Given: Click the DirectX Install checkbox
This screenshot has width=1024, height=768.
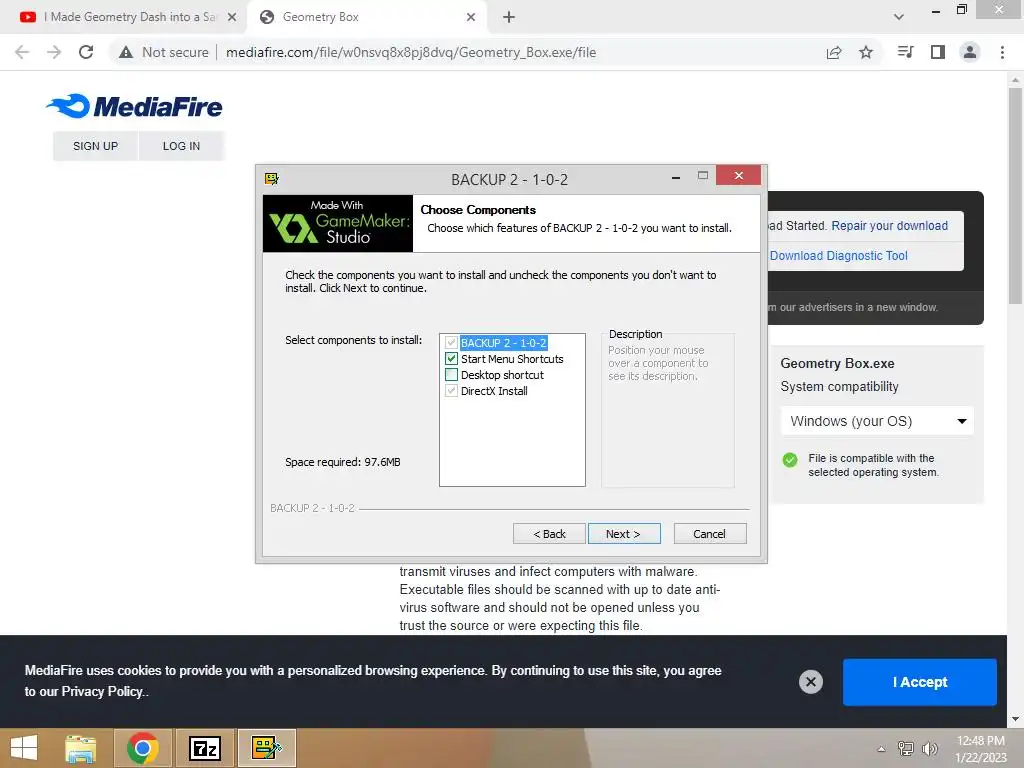Looking at the screenshot, I should [x=451, y=391].
